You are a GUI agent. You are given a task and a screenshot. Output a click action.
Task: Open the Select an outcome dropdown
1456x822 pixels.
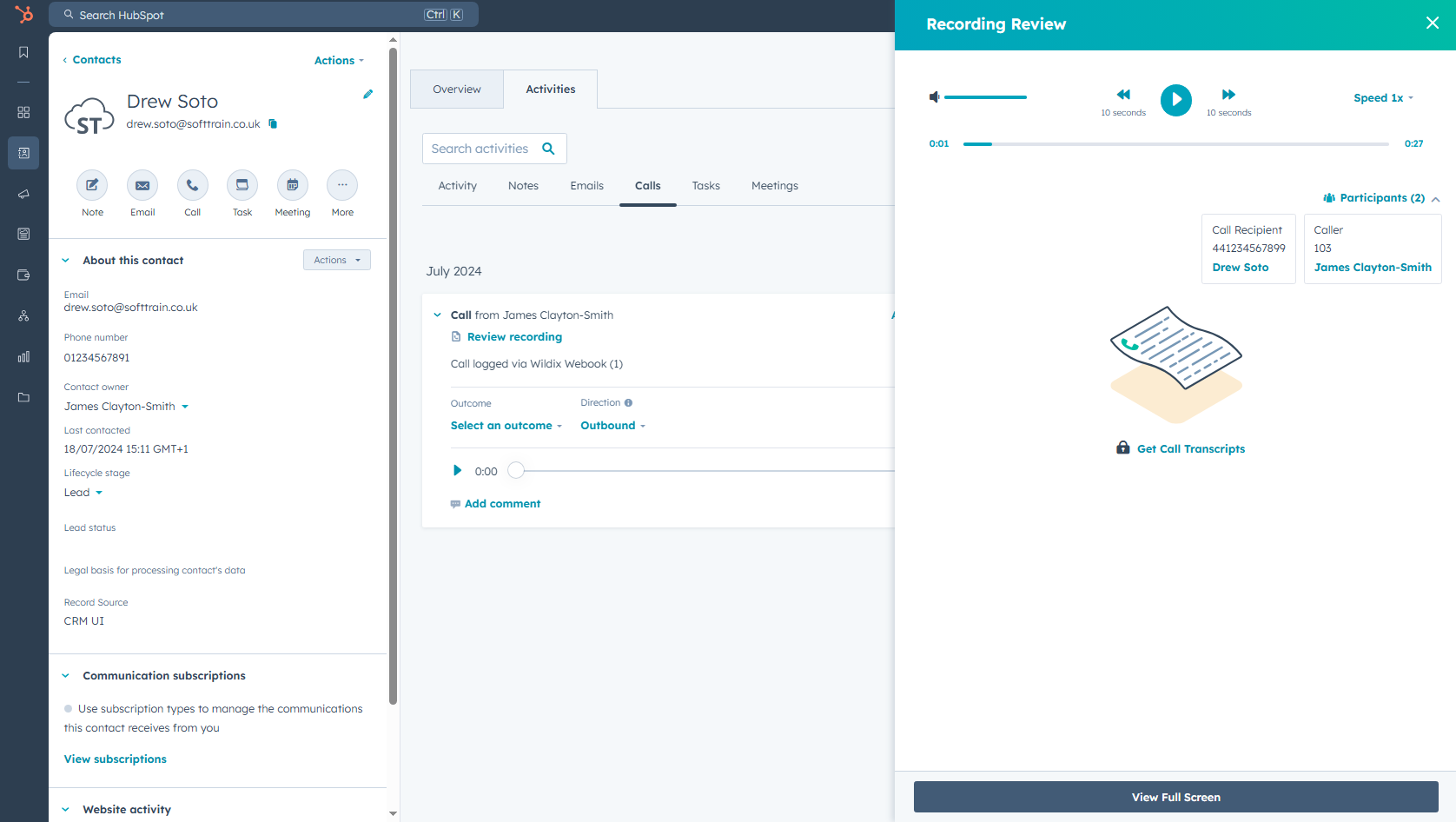[506, 426]
